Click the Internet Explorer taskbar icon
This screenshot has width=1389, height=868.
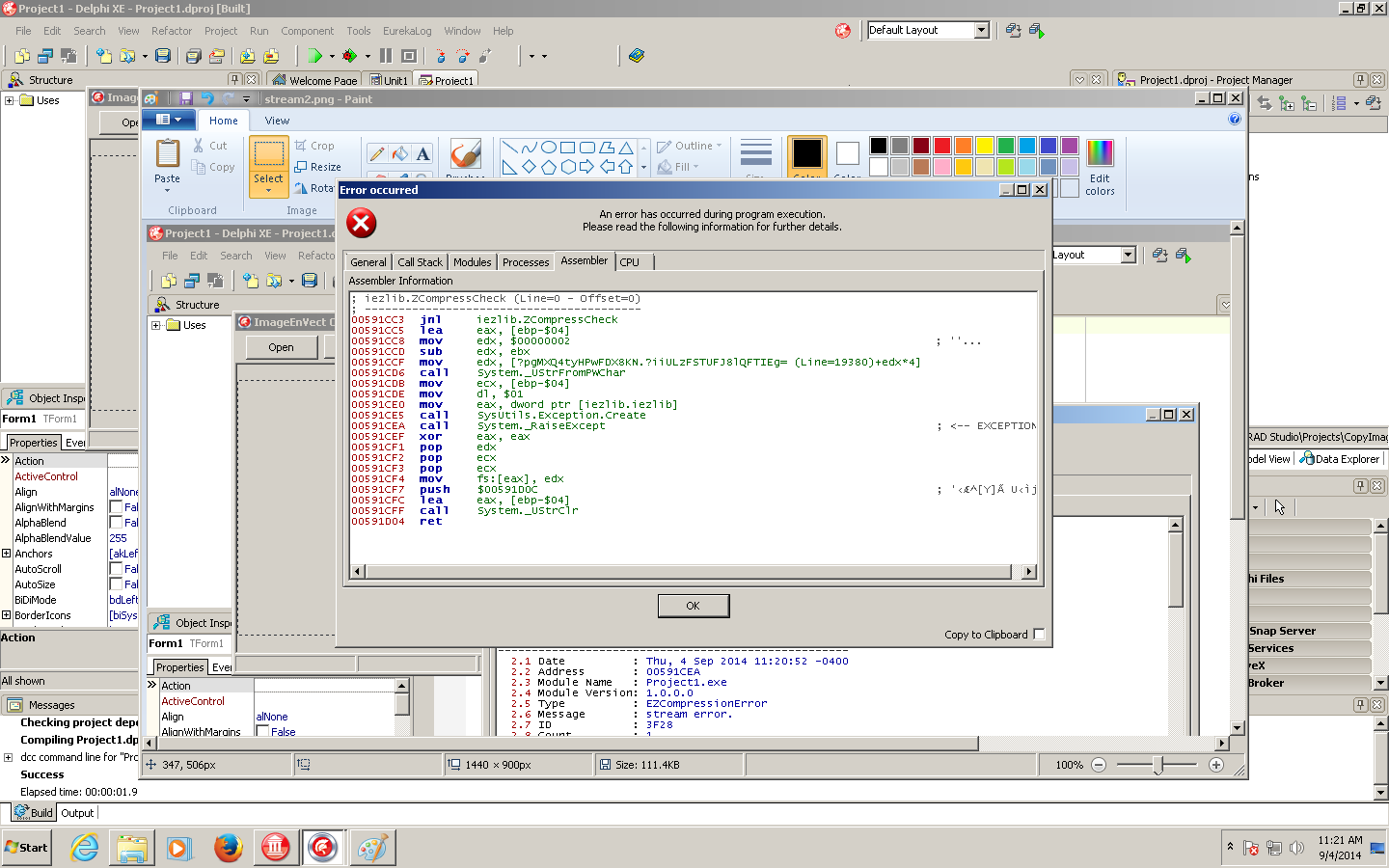click(x=85, y=848)
